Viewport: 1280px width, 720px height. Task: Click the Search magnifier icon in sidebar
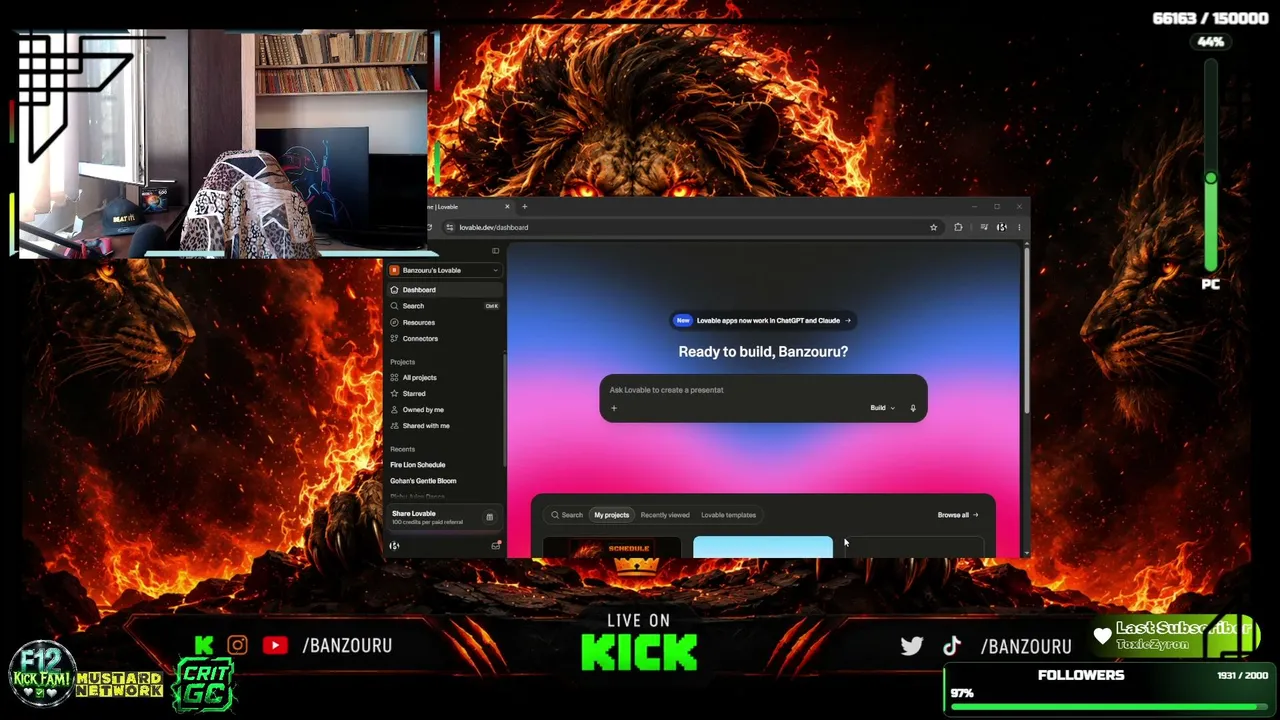tap(394, 306)
